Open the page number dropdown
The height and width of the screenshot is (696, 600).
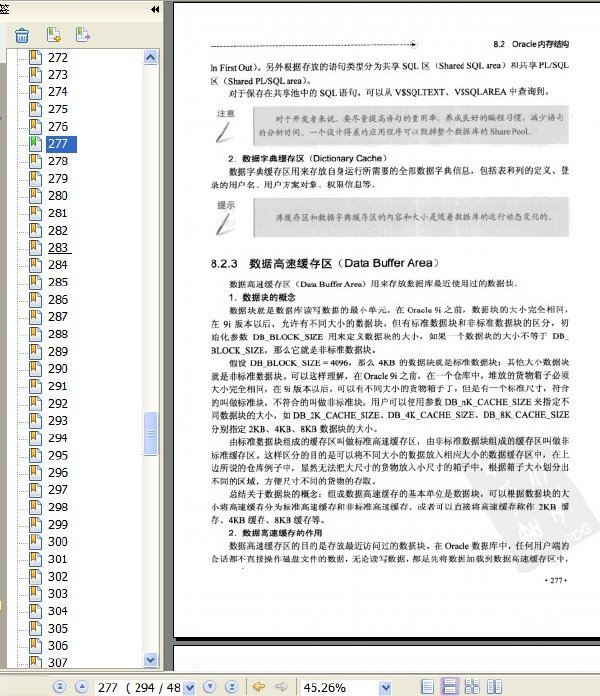pyautogui.click(x=189, y=688)
